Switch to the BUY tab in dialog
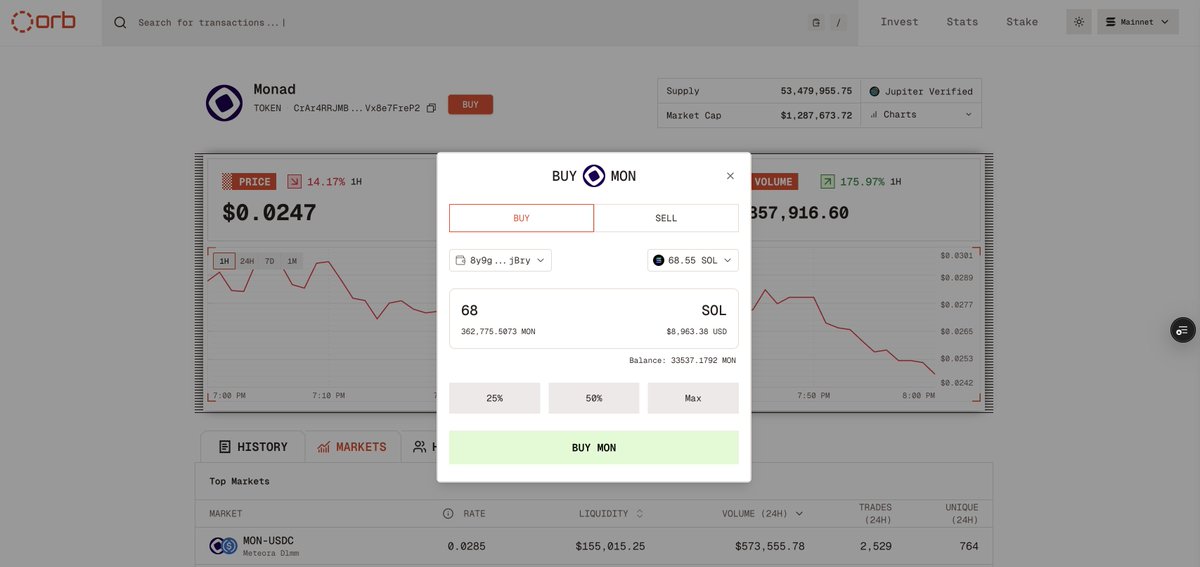This screenshot has height=567, width=1200. pyautogui.click(x=521, y=218)
